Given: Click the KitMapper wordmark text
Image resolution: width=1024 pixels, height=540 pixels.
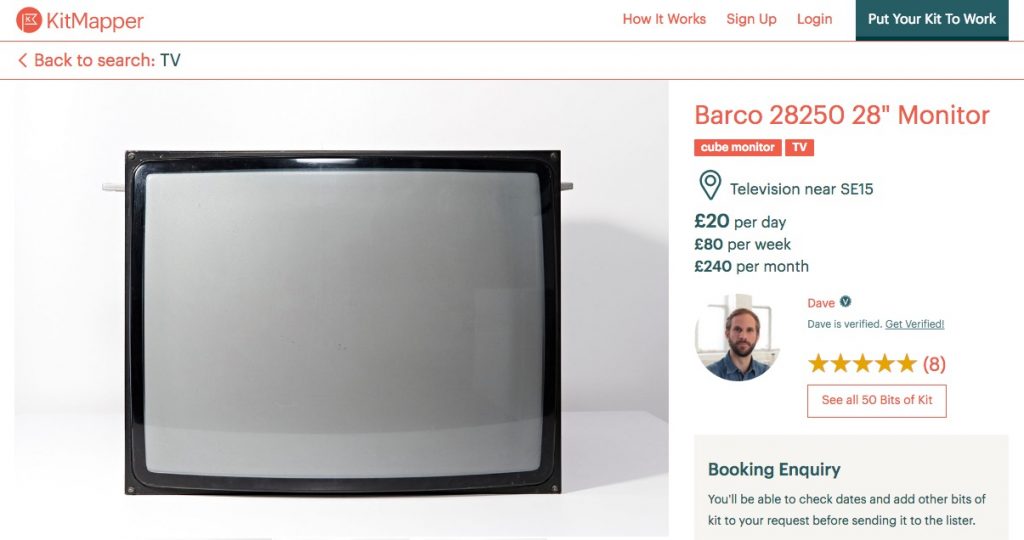Looking at the screenshot, I should pyautogui.click(x=95, y=21).
